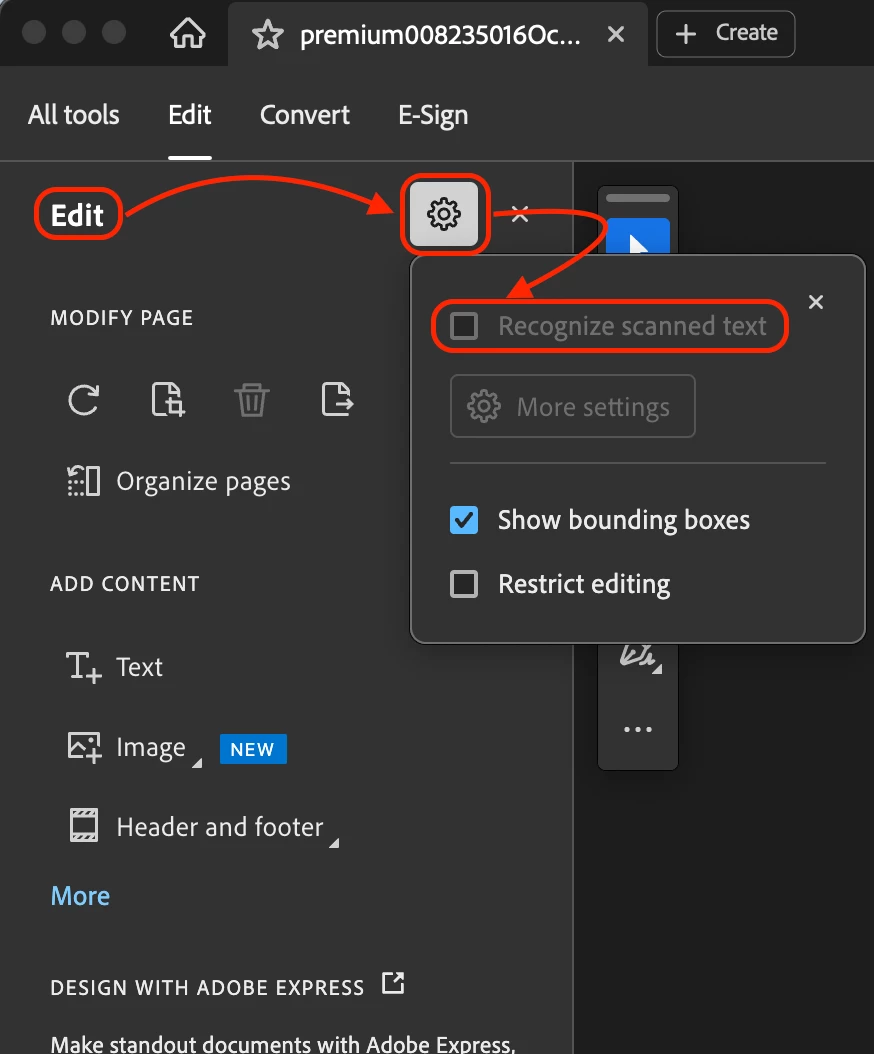The height and width of the screenshot is (1054, 874).
Task: Click the Image add icon
Action: click(x=84, y=747)
